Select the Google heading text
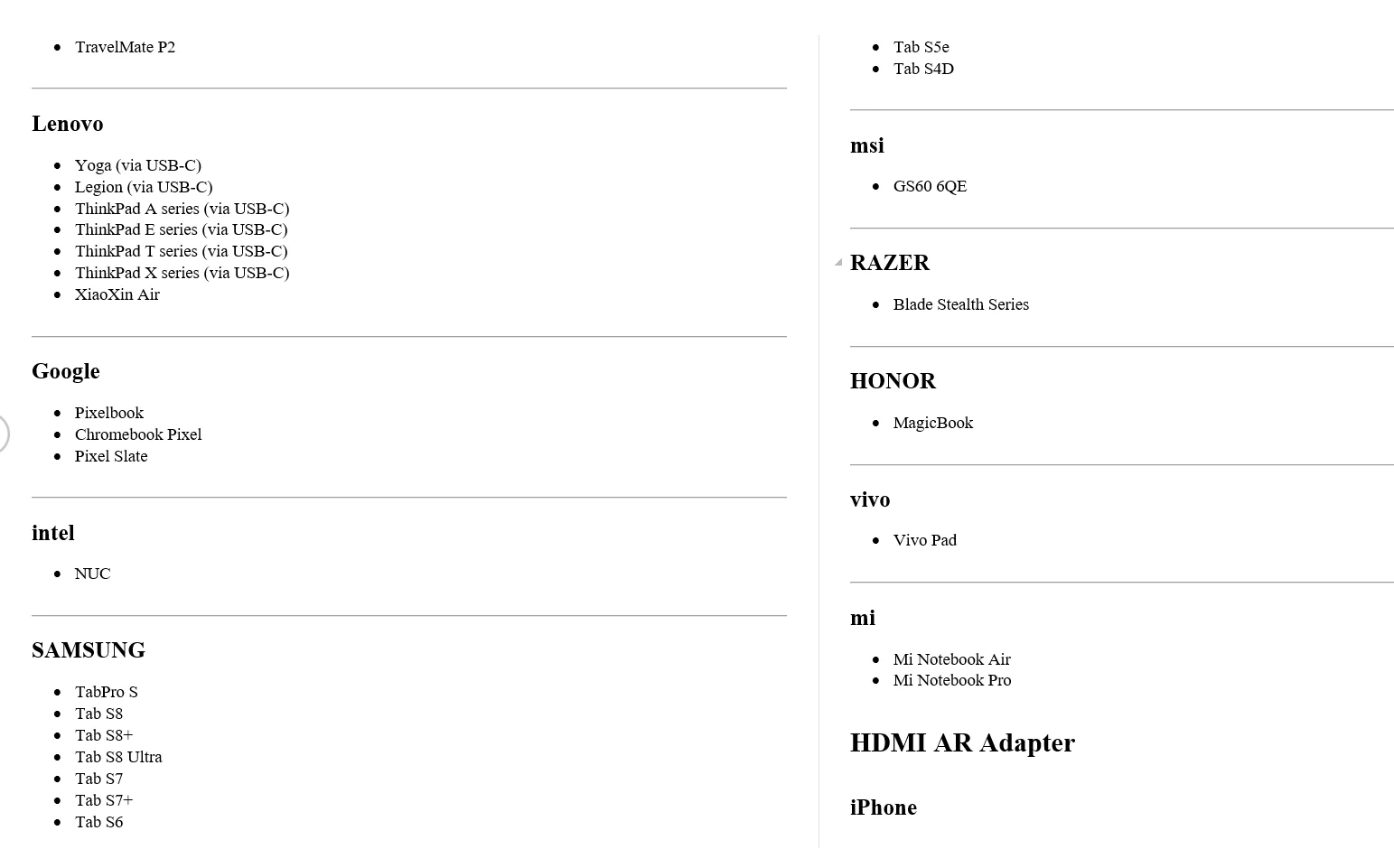 (x=66, y=371)
